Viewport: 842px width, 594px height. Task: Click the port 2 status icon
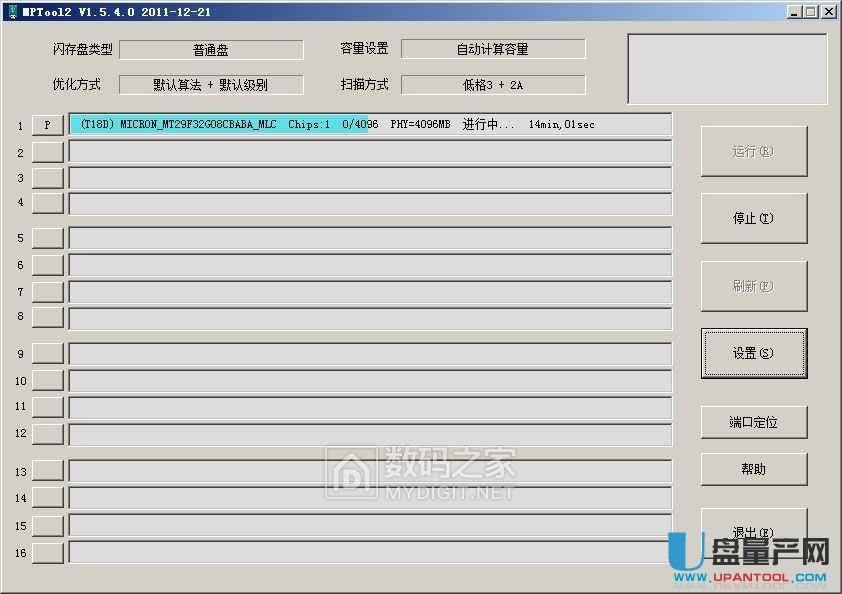pos(44,151)
